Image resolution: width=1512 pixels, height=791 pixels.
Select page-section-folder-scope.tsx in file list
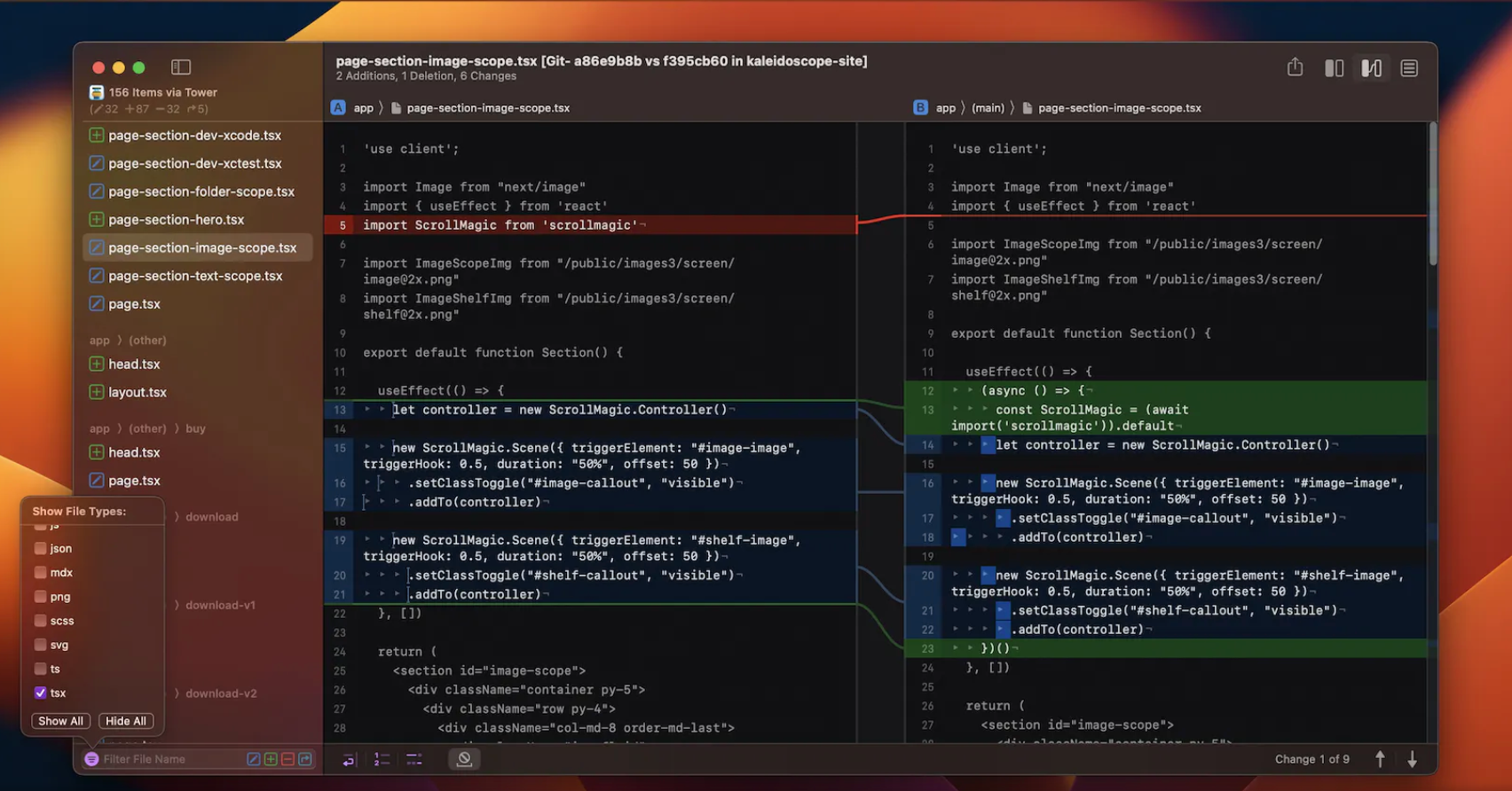pyautogui.click(x=198, y=192)
